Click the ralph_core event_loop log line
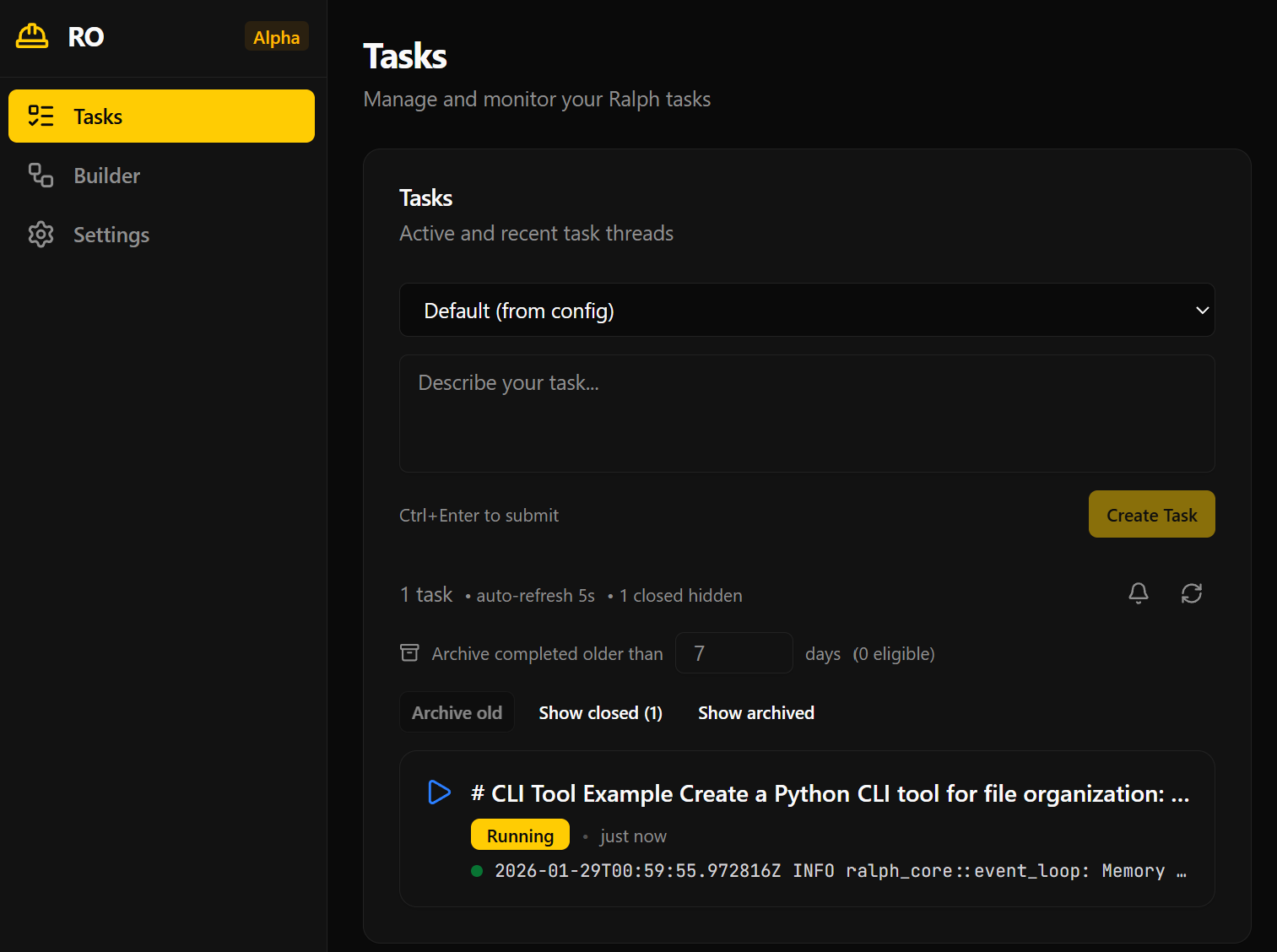The image size is (1277, 952). (x=840, y=871)
